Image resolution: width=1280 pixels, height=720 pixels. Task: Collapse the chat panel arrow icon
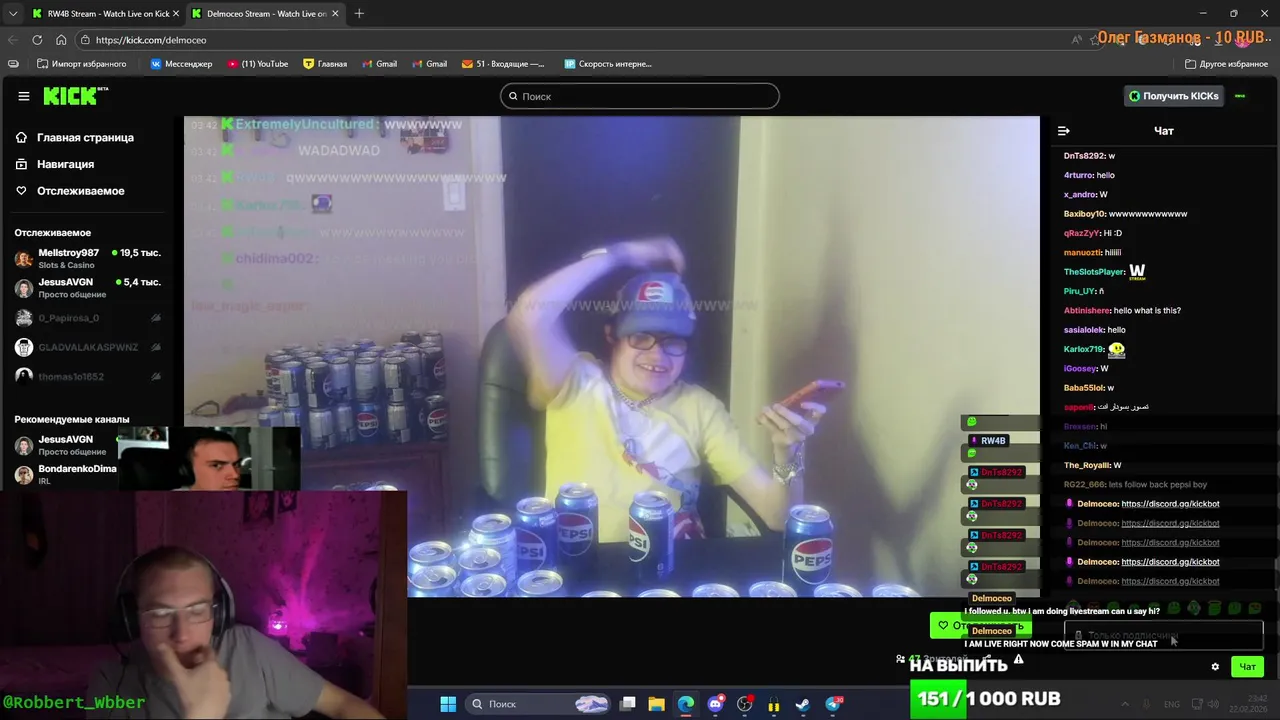point(1064,131)
